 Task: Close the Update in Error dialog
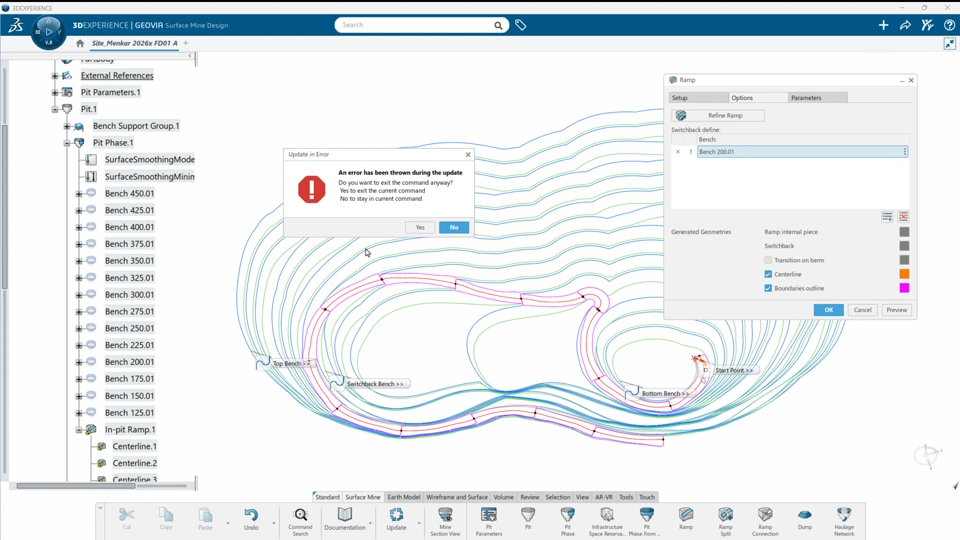pyautogui.click(x=468, y=154)
